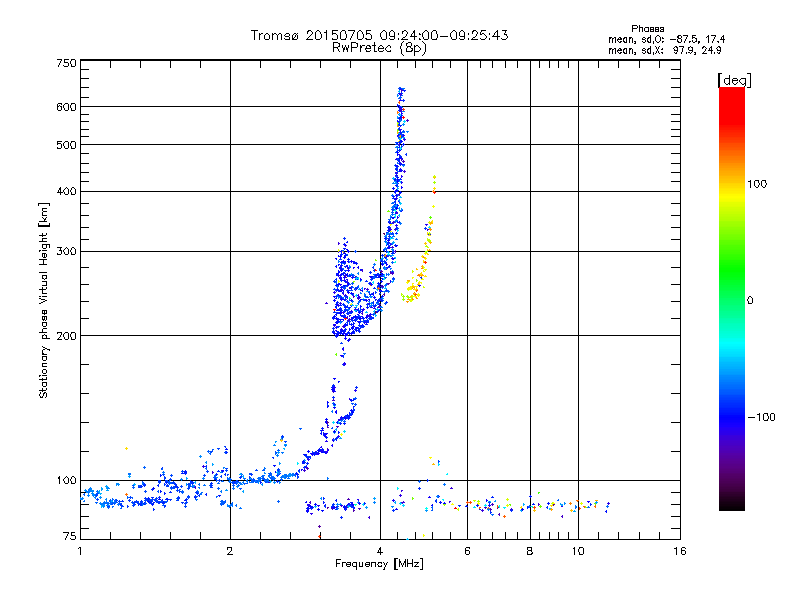
Task: Click the x-axis '10' tick label
Action: click(x=578, y=551)
